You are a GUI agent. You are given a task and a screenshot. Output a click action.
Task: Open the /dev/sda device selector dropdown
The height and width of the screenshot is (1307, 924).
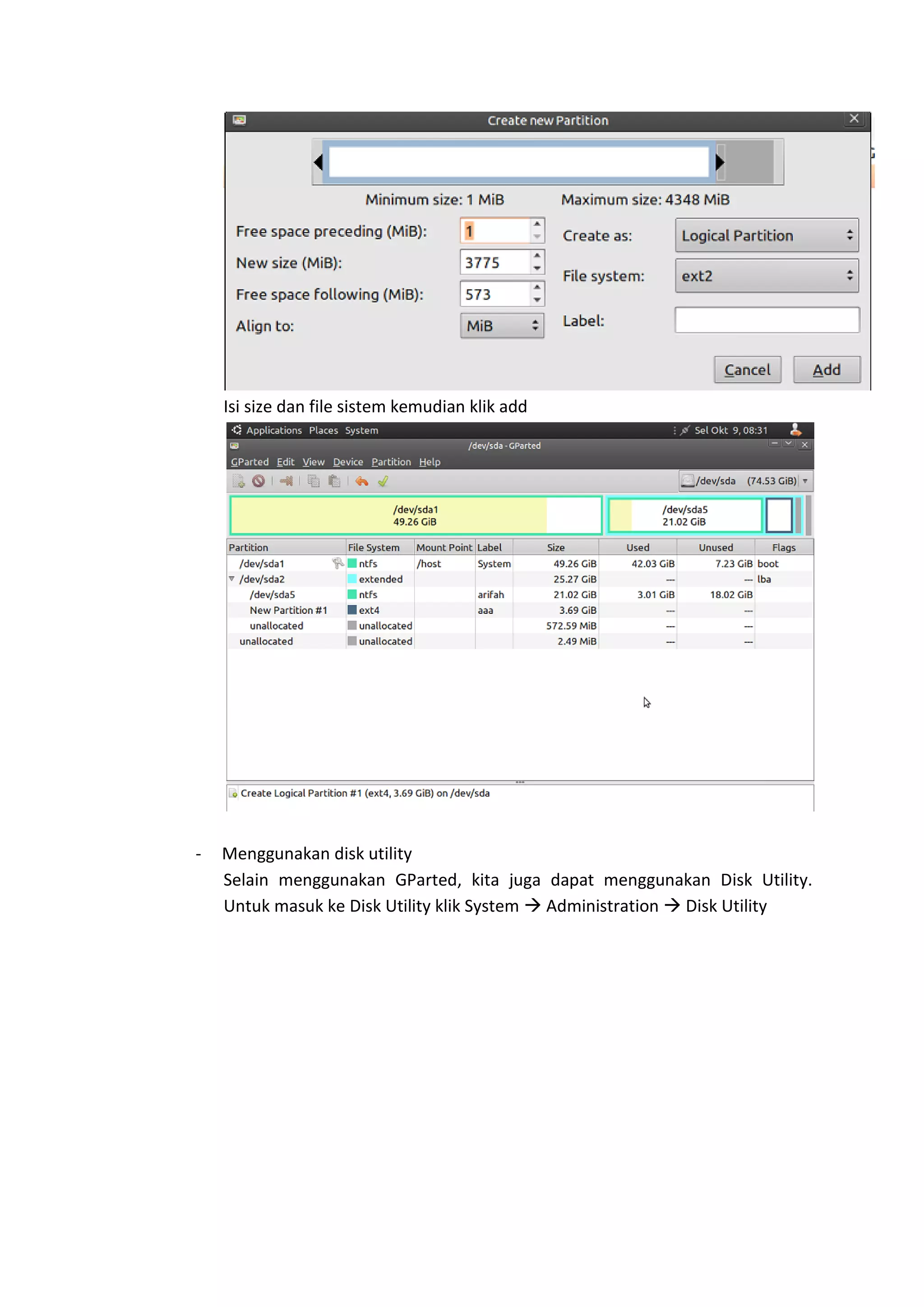pyautogui.click(x=746, y=481)
